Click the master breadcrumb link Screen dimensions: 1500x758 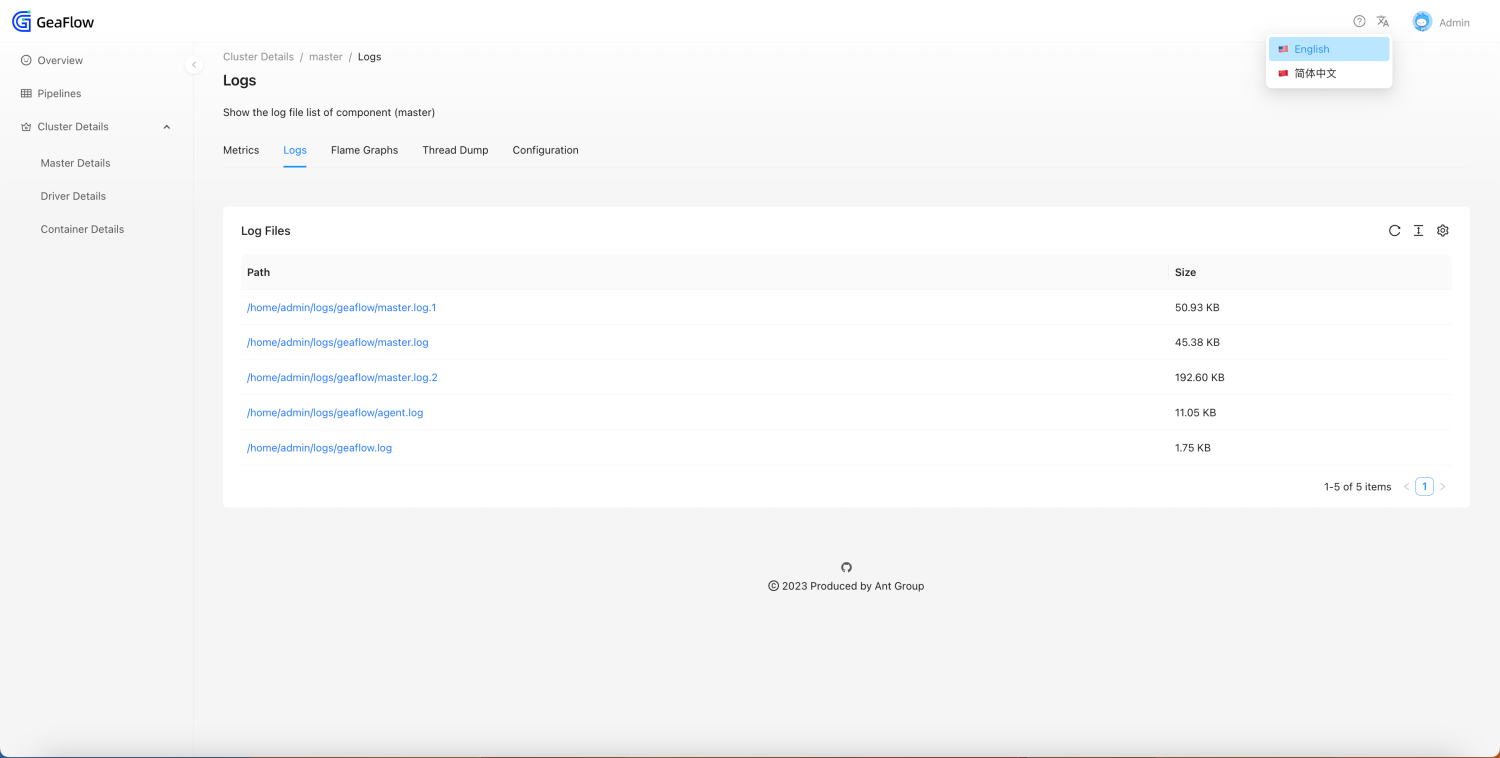(325, 56)
